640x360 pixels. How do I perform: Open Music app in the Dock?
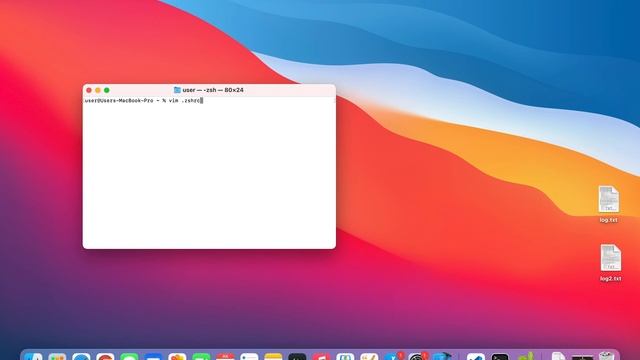point(321,357)
